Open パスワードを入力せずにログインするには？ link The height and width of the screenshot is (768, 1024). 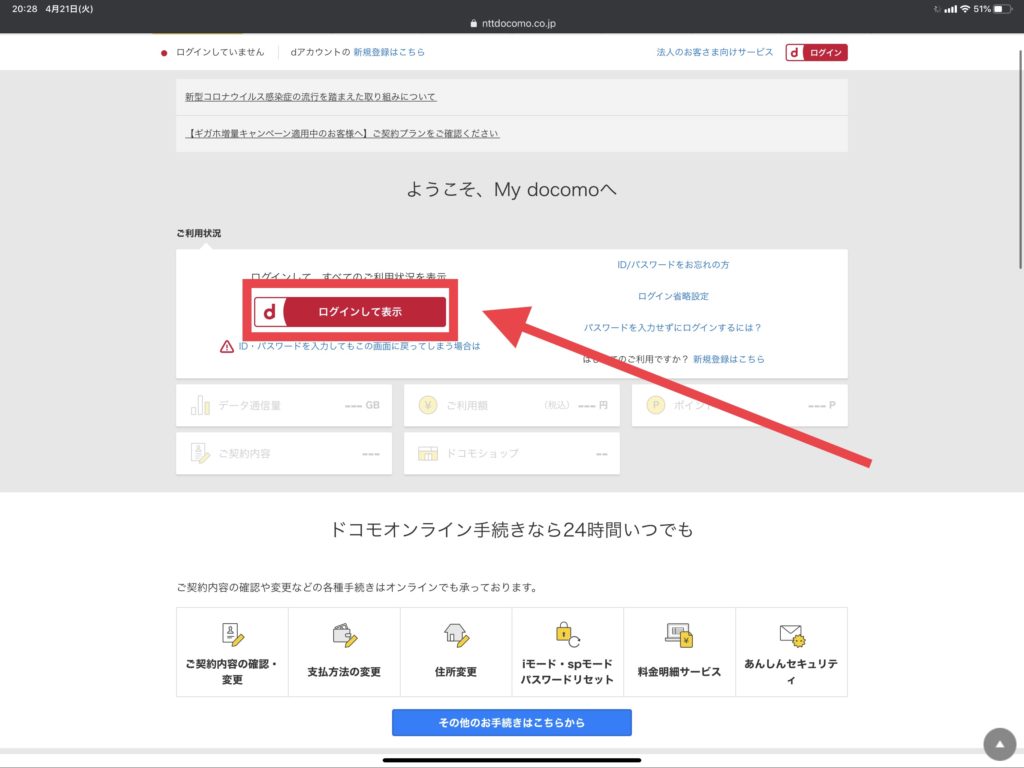673,327
